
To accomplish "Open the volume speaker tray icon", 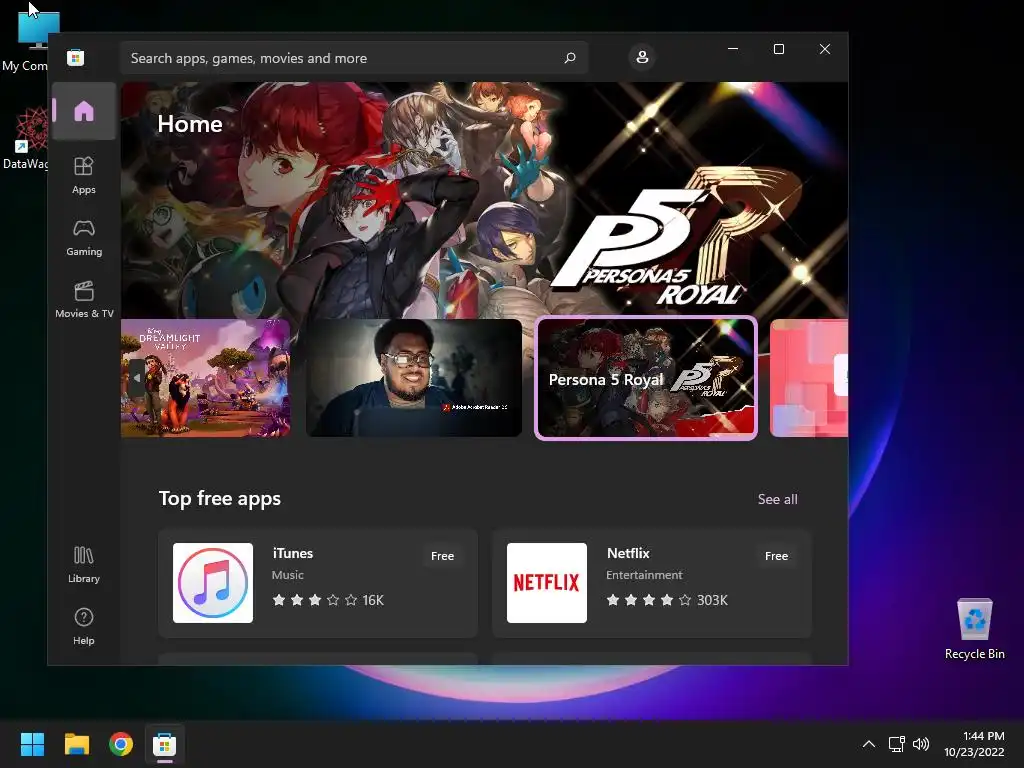I will pos(921,744).
